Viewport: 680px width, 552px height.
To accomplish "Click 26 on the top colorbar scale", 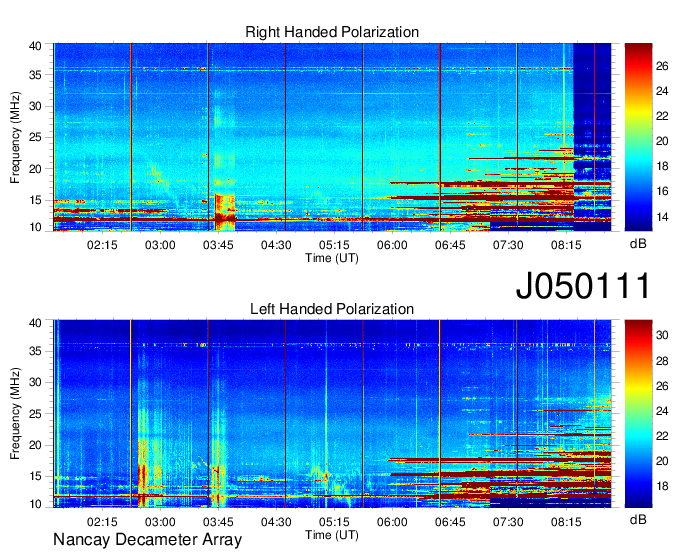I will (x=662, y=66).
